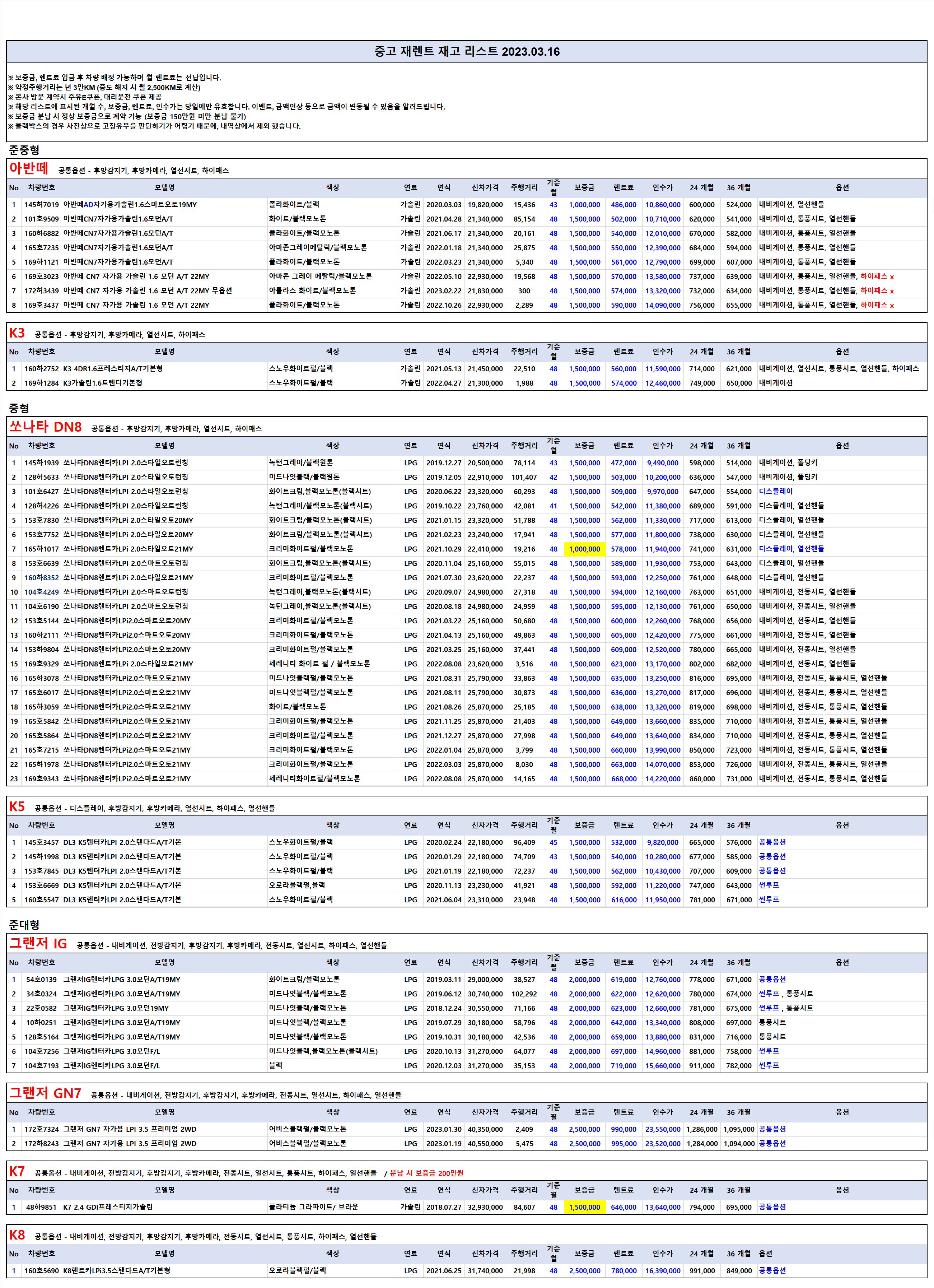Click the 인수가 value '23,550,000'

(x=663, y=1130)
